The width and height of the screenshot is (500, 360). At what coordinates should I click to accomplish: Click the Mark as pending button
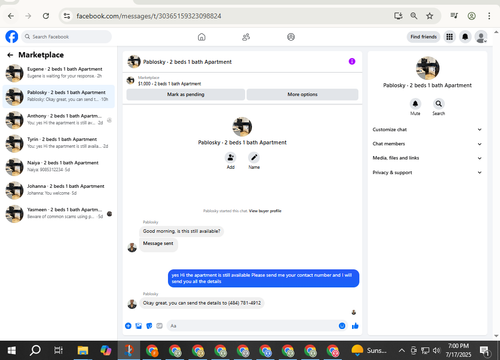[x=186, y=94]
